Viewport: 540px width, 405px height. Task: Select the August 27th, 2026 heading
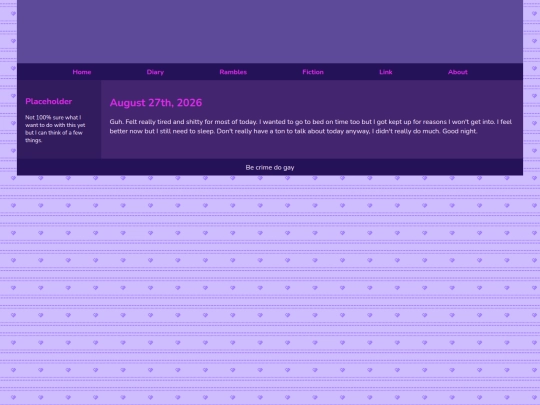click(x=156, y=103)
